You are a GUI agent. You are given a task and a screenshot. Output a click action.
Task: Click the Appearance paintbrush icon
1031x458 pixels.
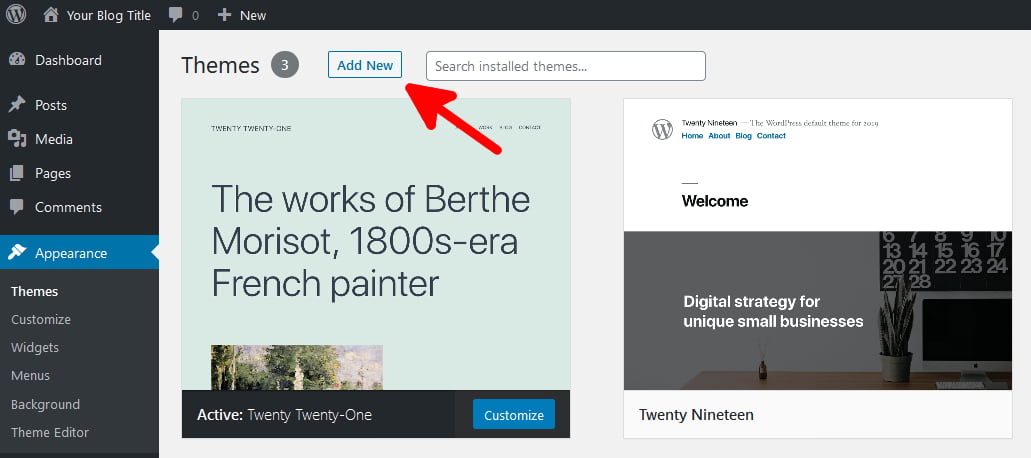(x=17, y=252)
